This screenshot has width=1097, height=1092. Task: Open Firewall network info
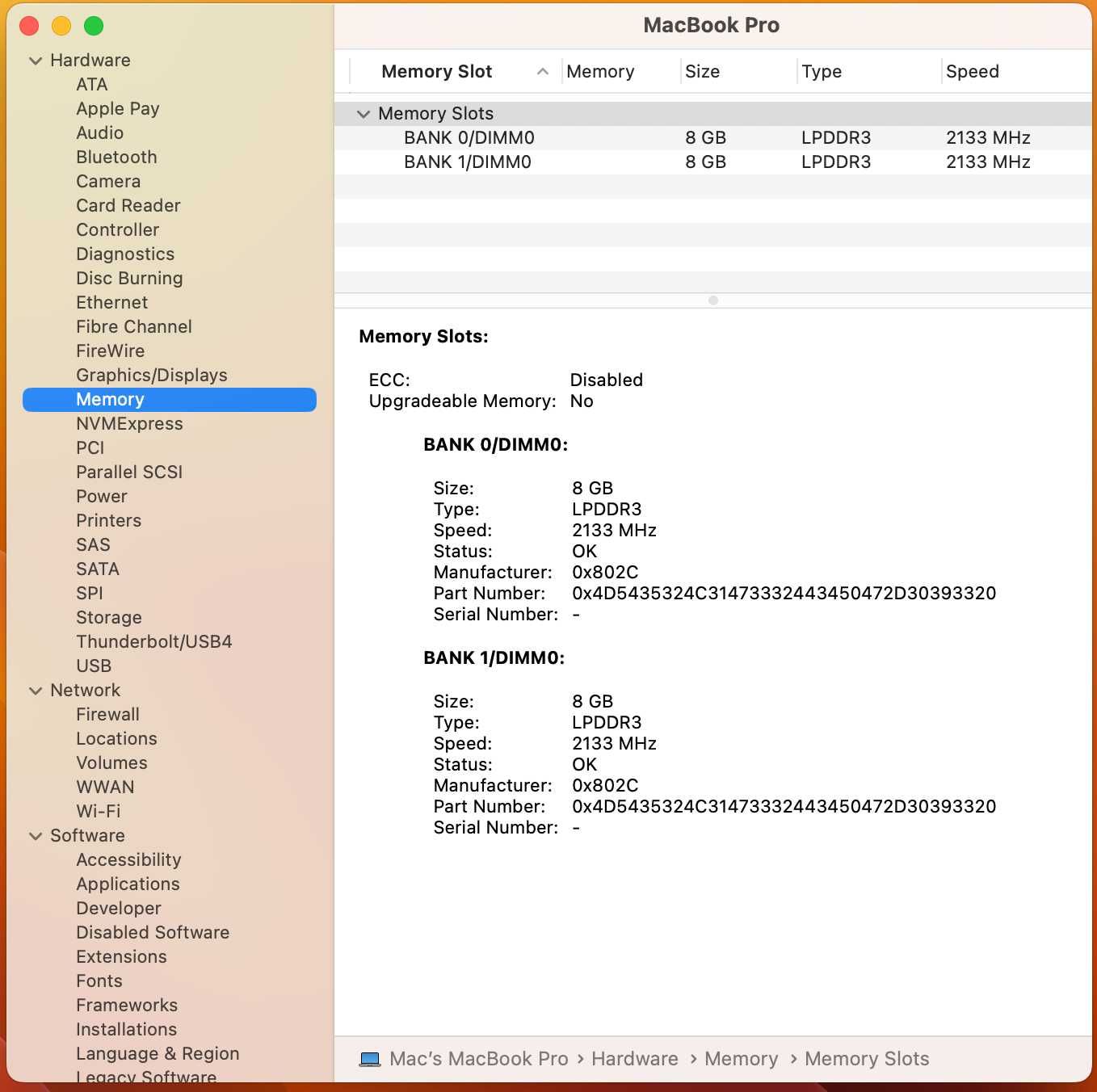(x=108, y=715)
